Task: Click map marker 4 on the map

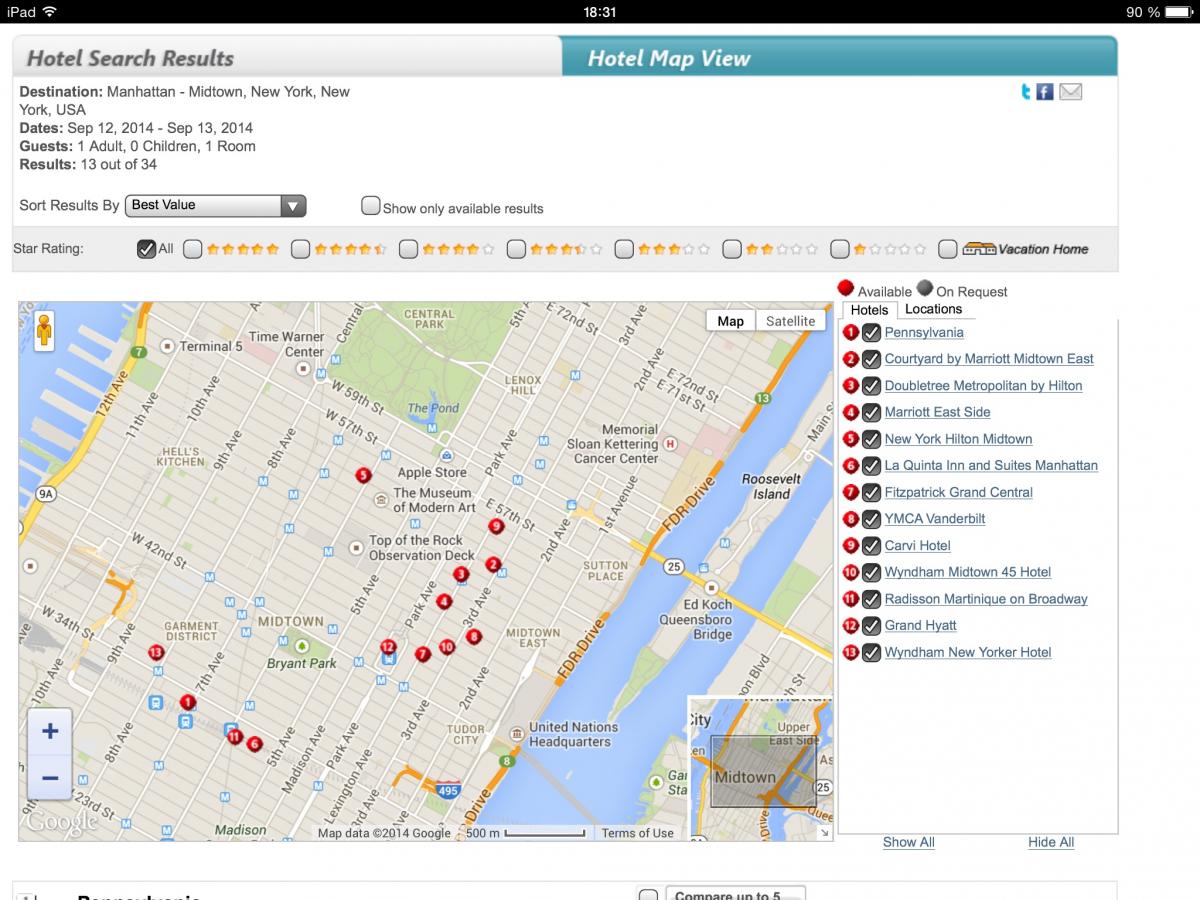Action: coord(444,602)
